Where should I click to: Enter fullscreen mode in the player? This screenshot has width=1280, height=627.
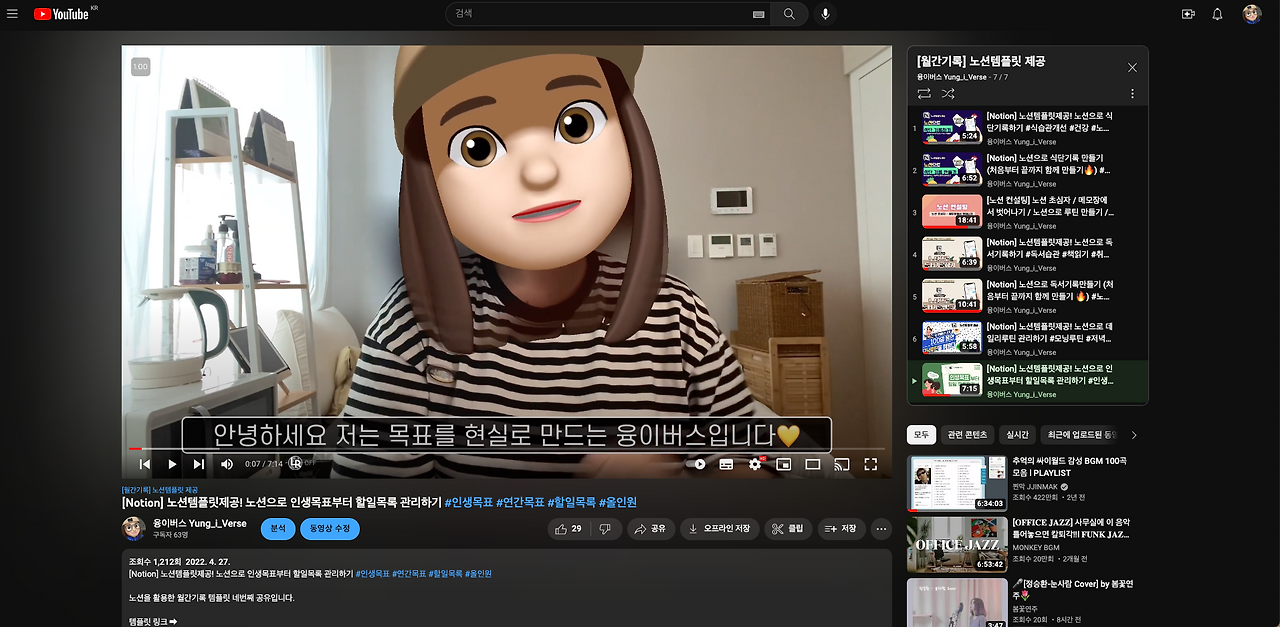click(x=870, y=464)
